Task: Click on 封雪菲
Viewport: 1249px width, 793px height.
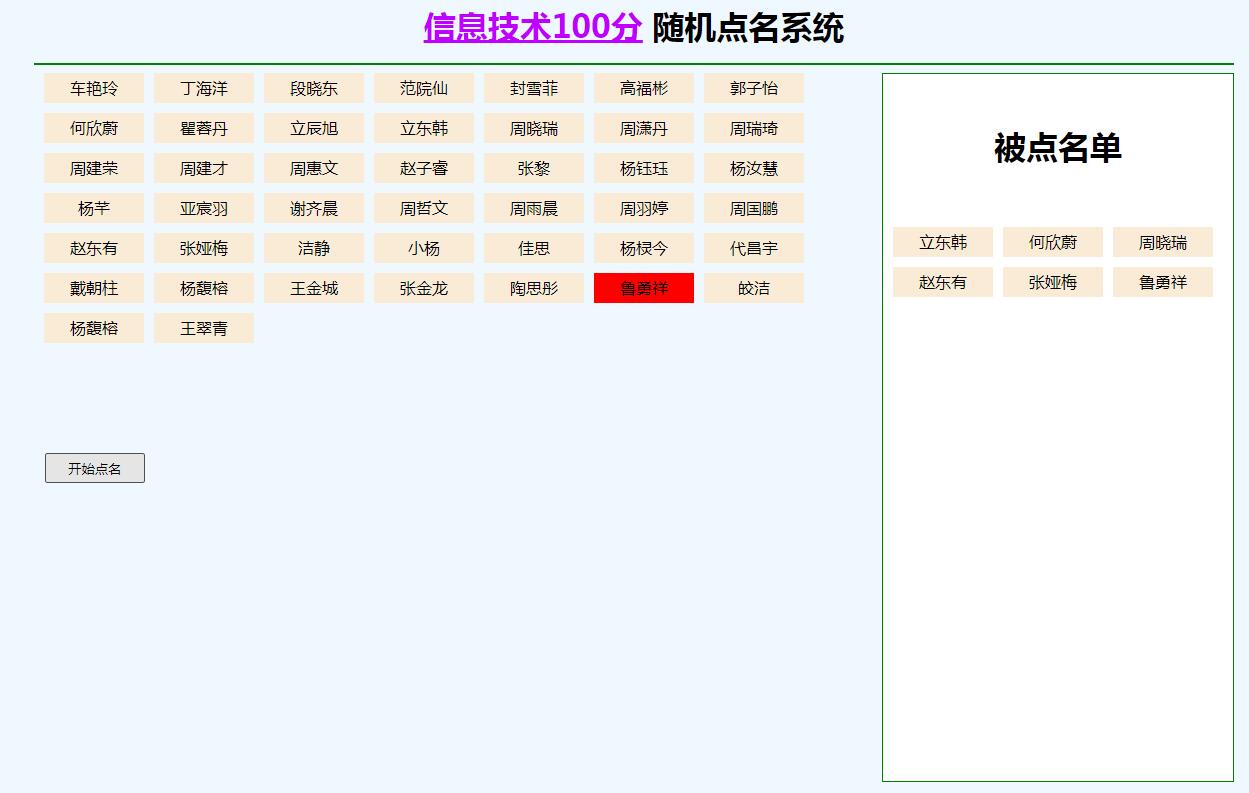Action: [534, 88]
